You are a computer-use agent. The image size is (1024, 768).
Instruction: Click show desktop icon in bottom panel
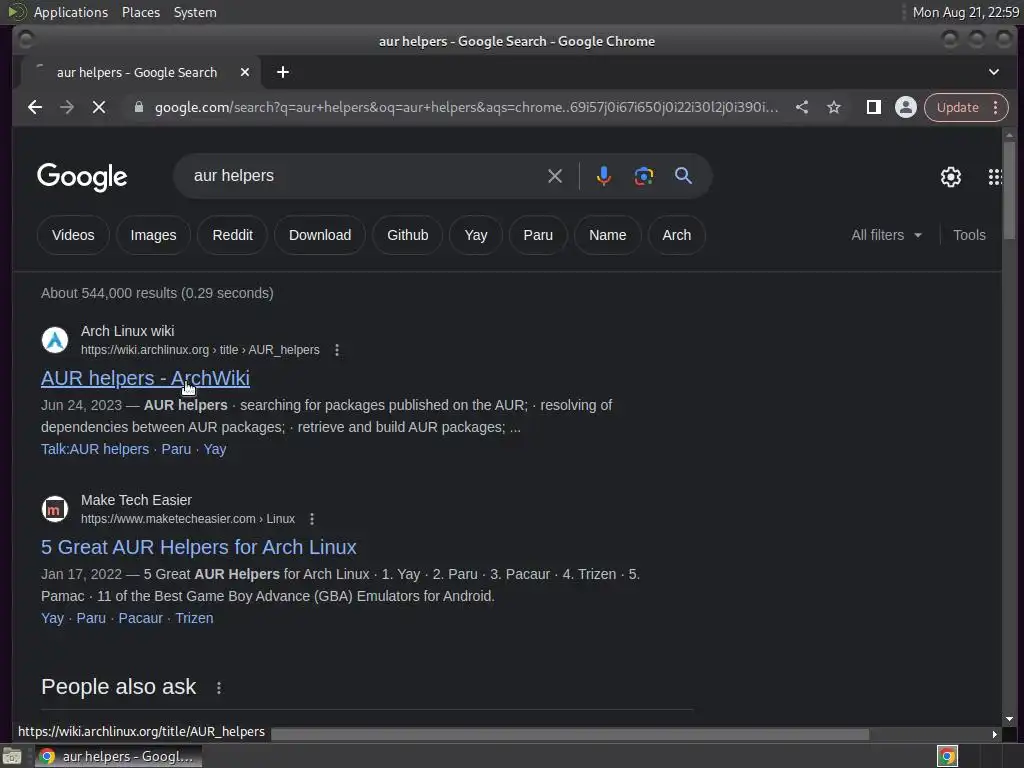12,756
